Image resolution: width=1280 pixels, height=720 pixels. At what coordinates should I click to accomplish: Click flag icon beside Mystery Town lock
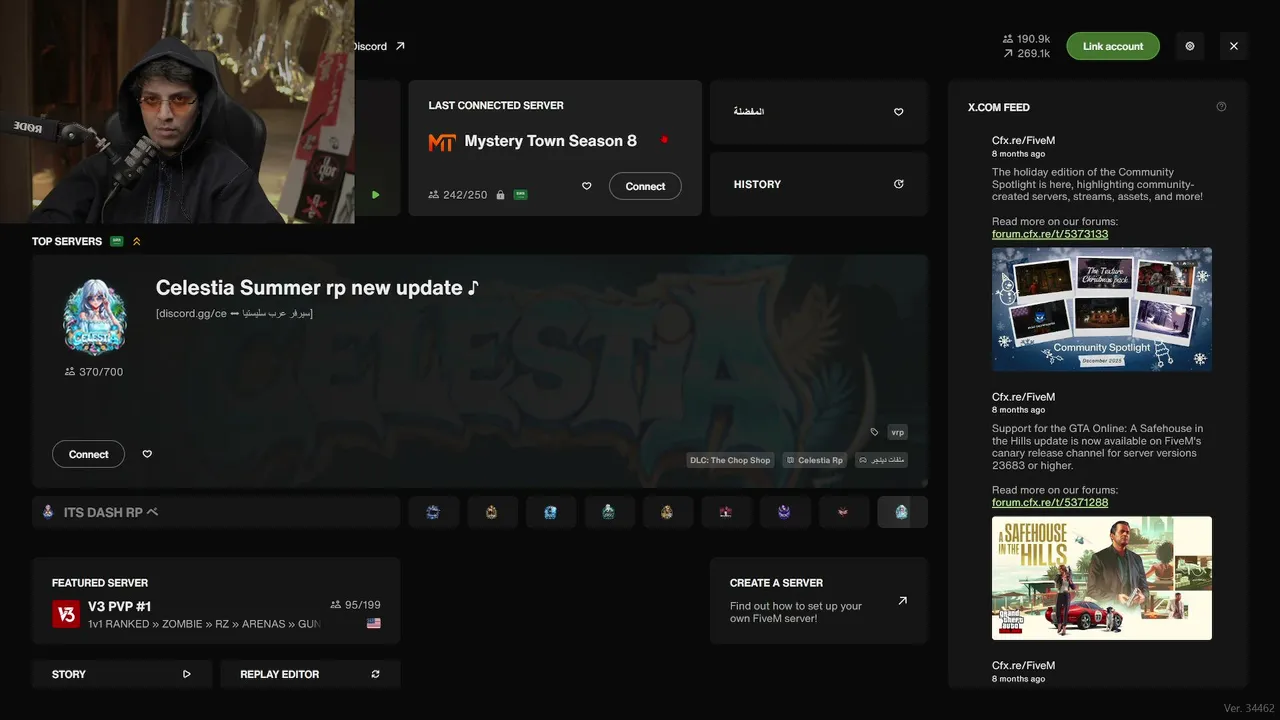coord(520,195)
